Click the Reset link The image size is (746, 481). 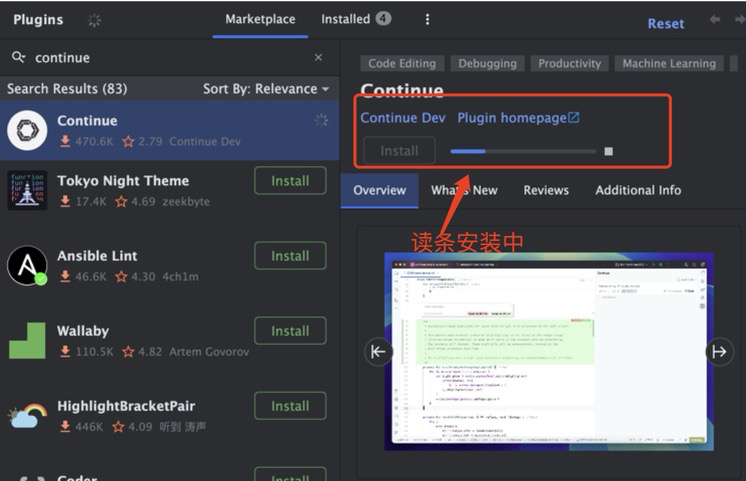pyautogui.click(x=666, y=23)
